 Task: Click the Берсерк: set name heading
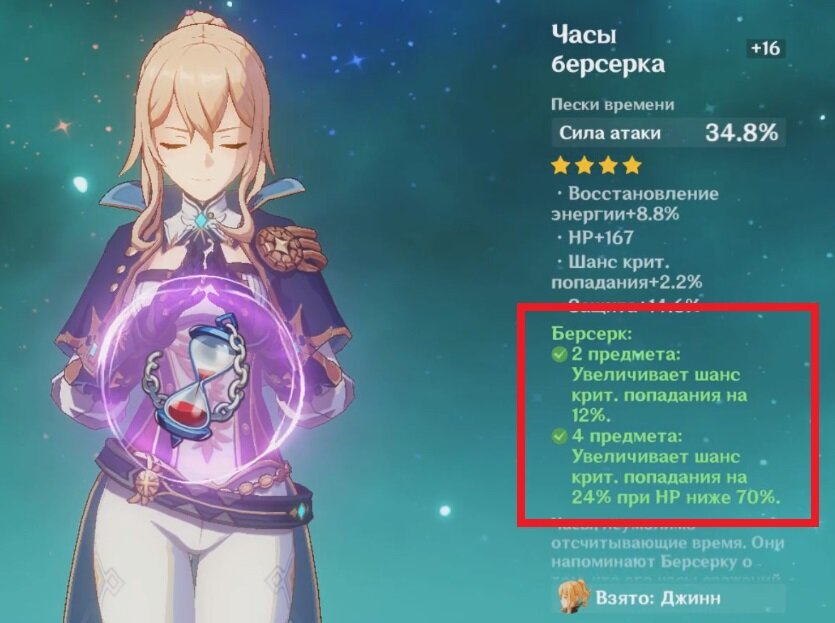[x=592, y=333]
